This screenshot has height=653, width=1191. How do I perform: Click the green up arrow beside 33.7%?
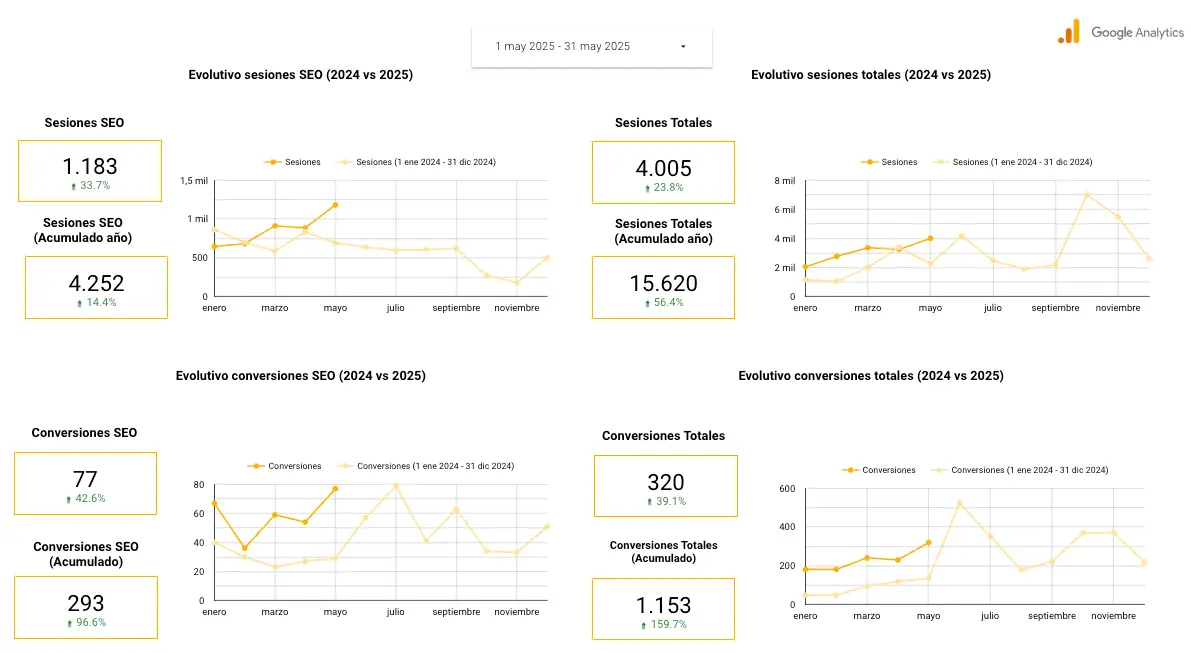click(71, 186)
